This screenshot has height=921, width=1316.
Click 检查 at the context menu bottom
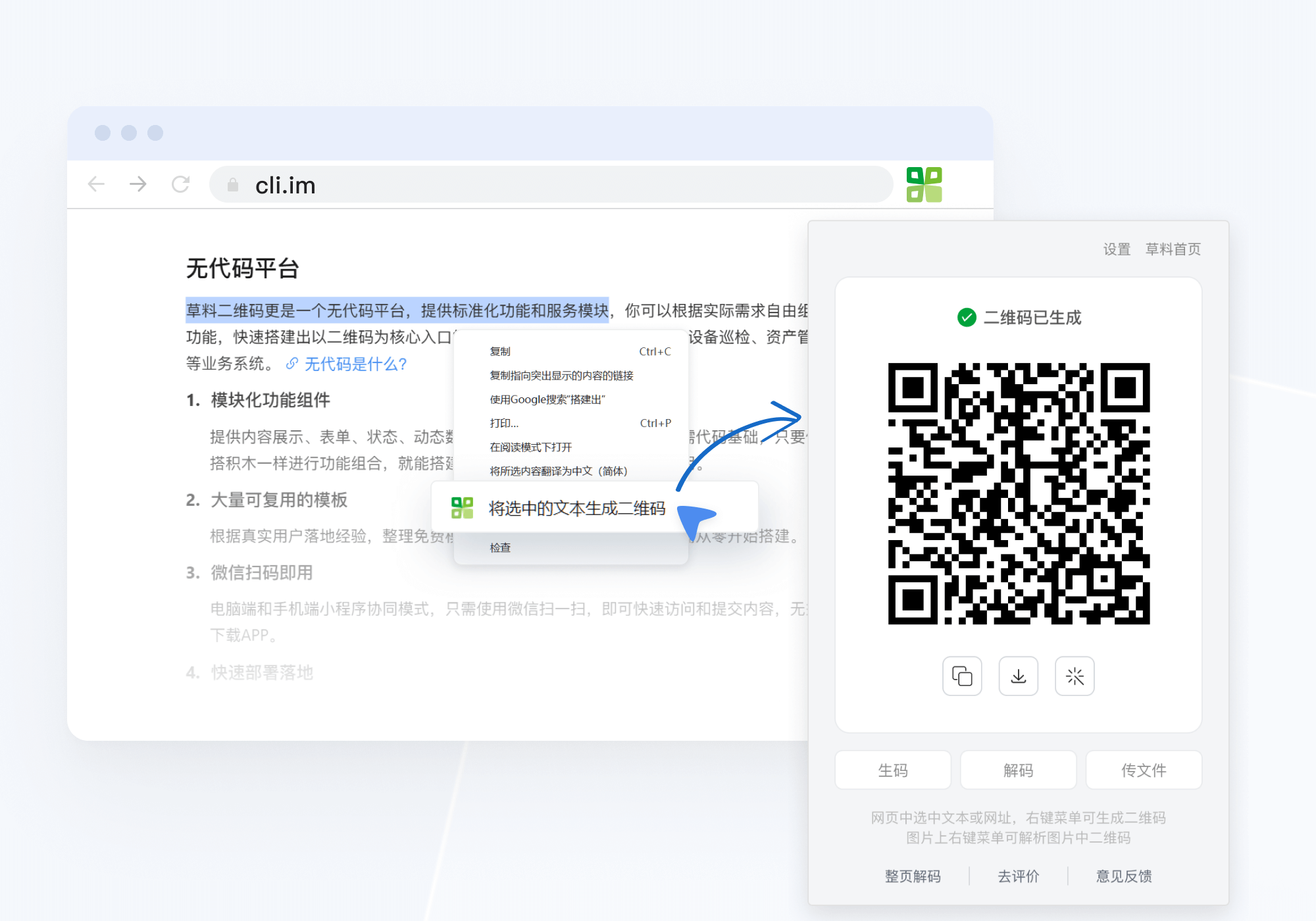[500, 547]
